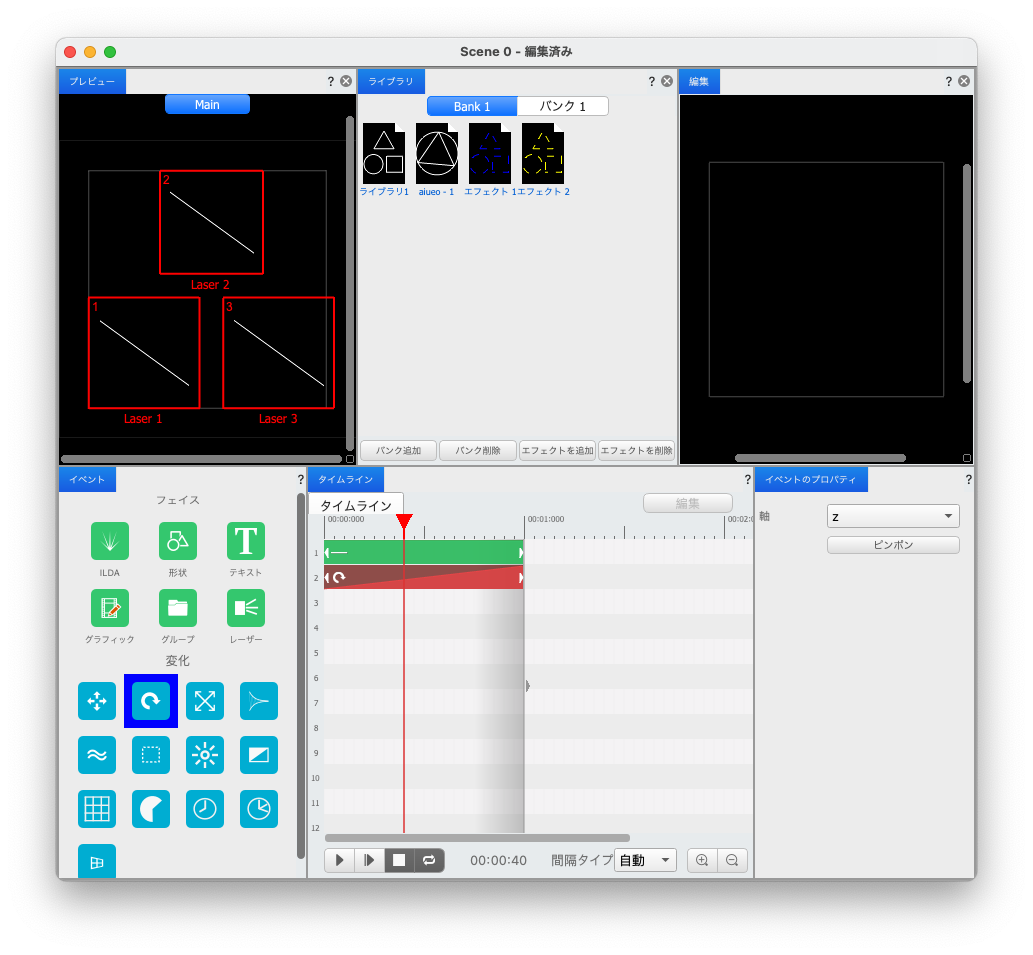
Task: Select the Bank 1 segment
Action: [x=472, y=106]
